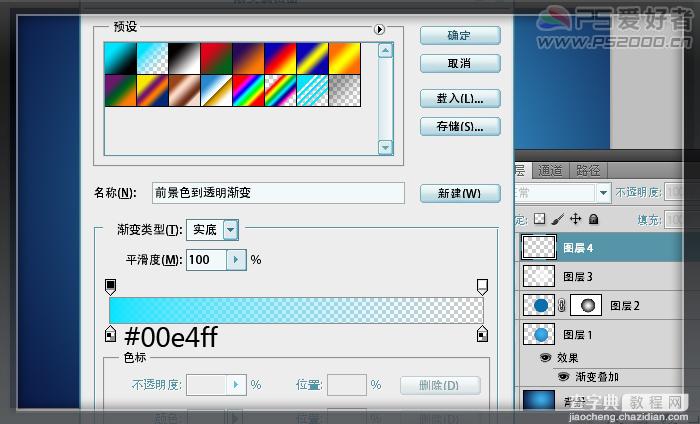The height and width of the screenshot is (424, 700).
Task: Open the presets flyout menu arrow
Action: point(379,29)
